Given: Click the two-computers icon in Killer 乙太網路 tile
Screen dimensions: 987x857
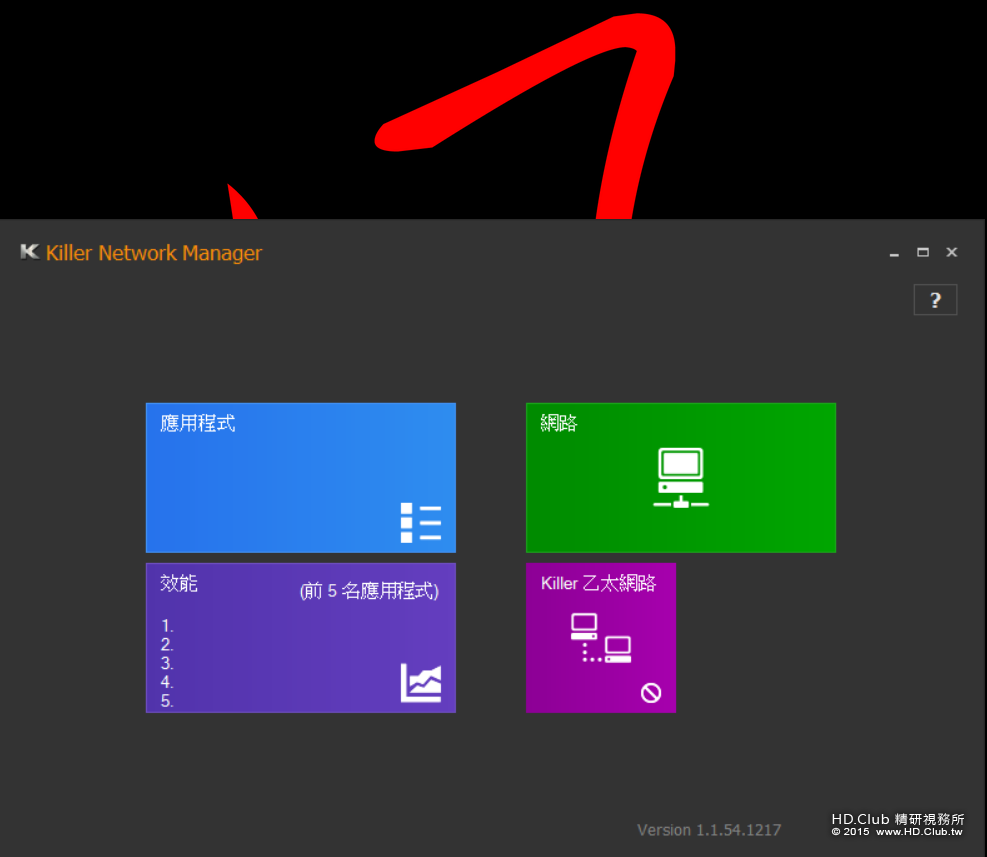Looking at the screenshot, I should pos(601,638).
